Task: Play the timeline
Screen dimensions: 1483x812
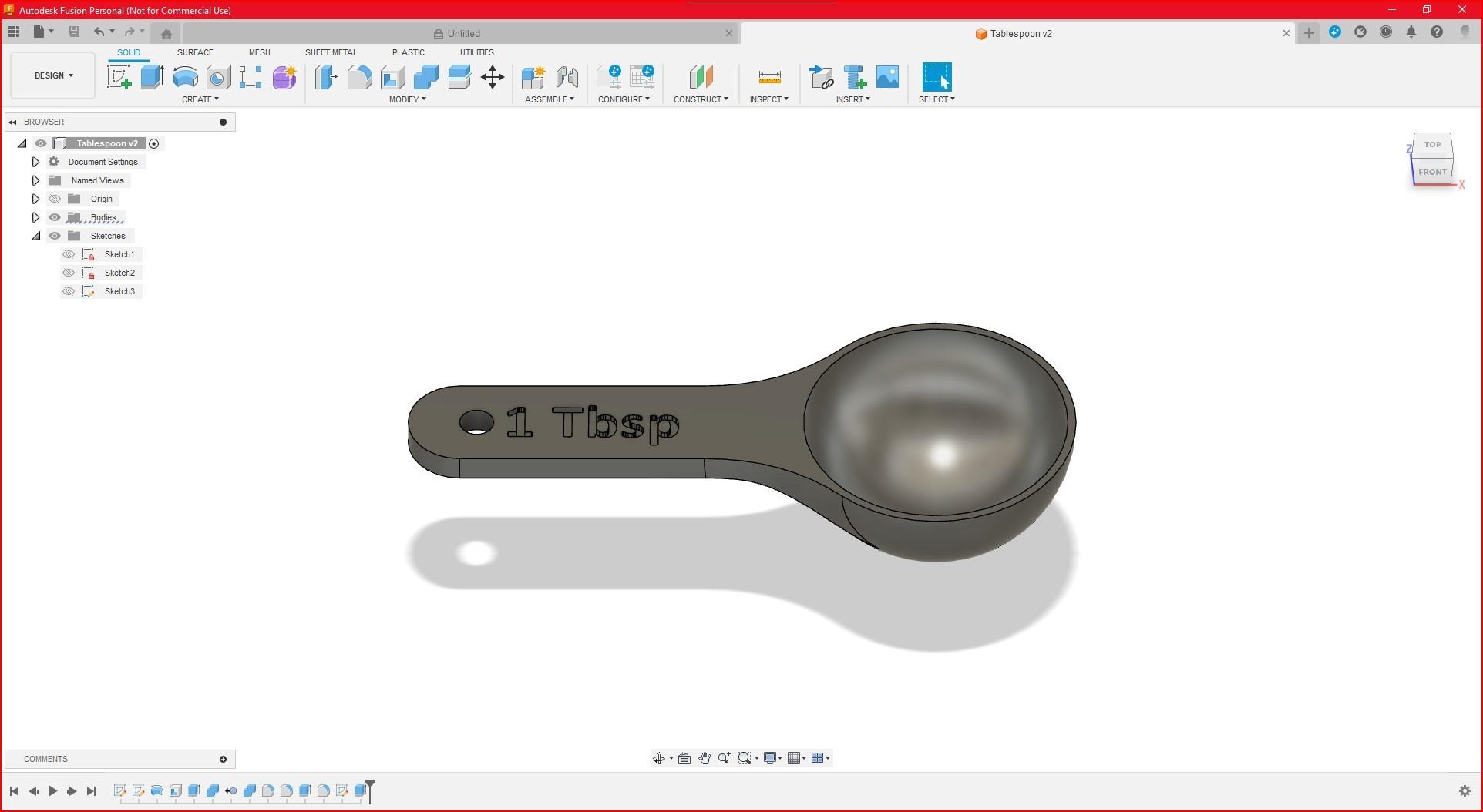Action: coord(52,790)
